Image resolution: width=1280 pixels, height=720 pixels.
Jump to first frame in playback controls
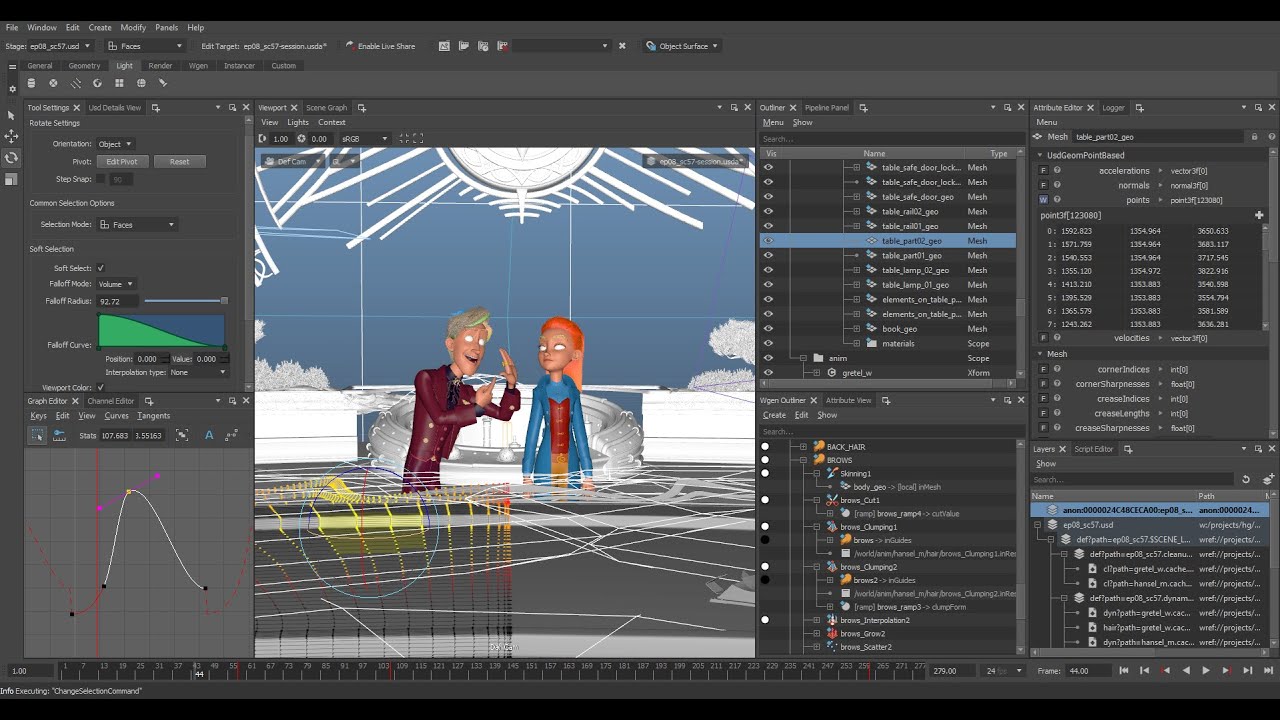click(1124, 671)
